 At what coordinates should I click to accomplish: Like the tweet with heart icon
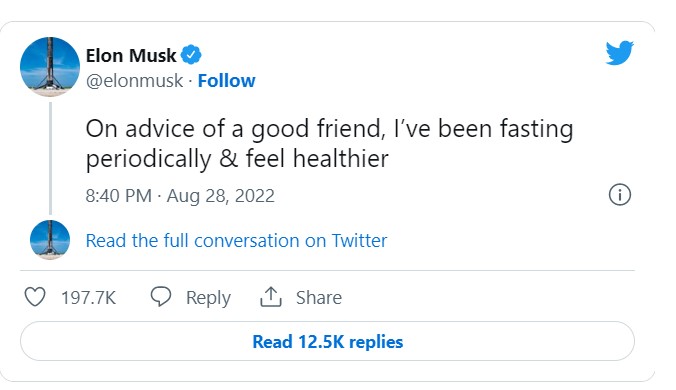coord(34,297)
